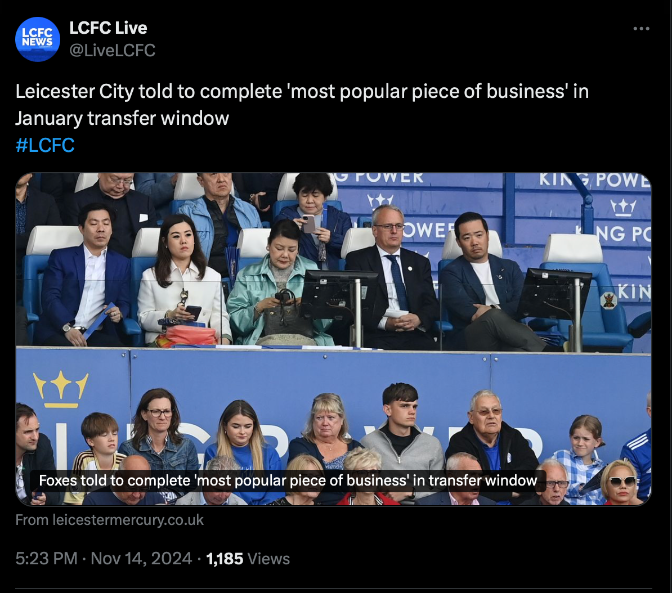Click the LCFC Live display name
The image size is (672, 593).
[108, 28]
